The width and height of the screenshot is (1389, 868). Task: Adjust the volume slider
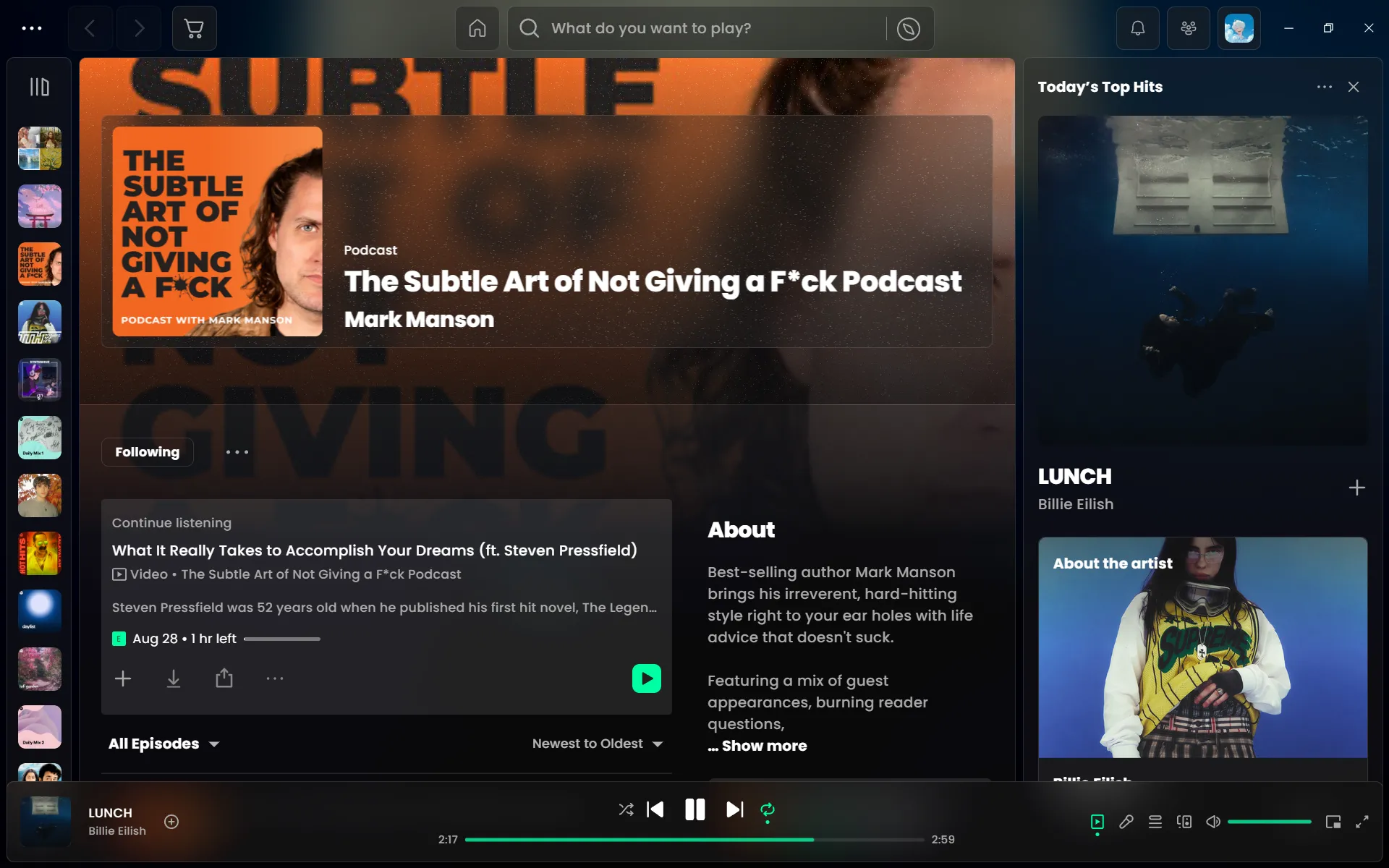(x=1270, y=822)
